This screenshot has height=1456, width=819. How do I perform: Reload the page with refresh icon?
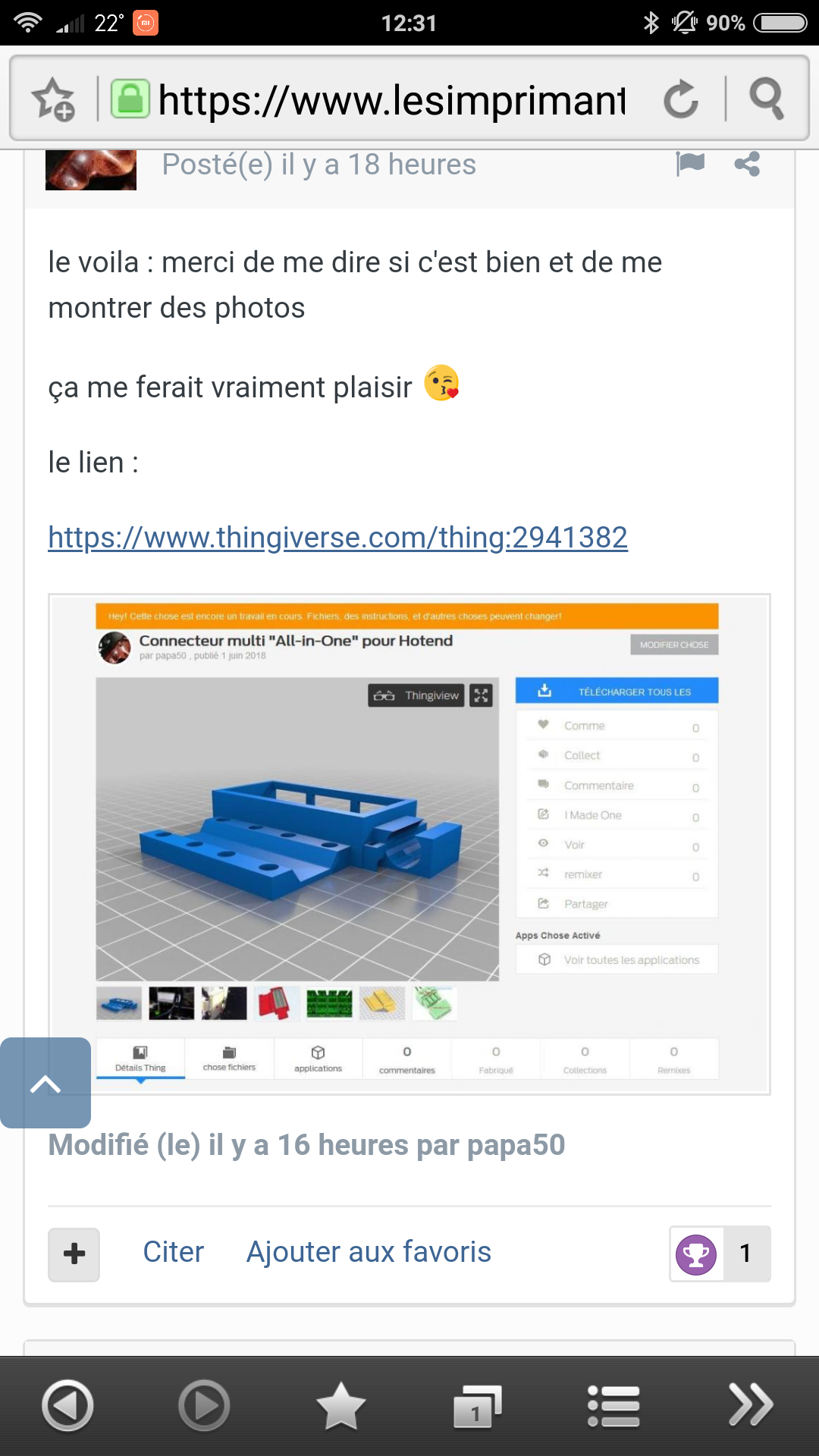click(x=681, y=99)
